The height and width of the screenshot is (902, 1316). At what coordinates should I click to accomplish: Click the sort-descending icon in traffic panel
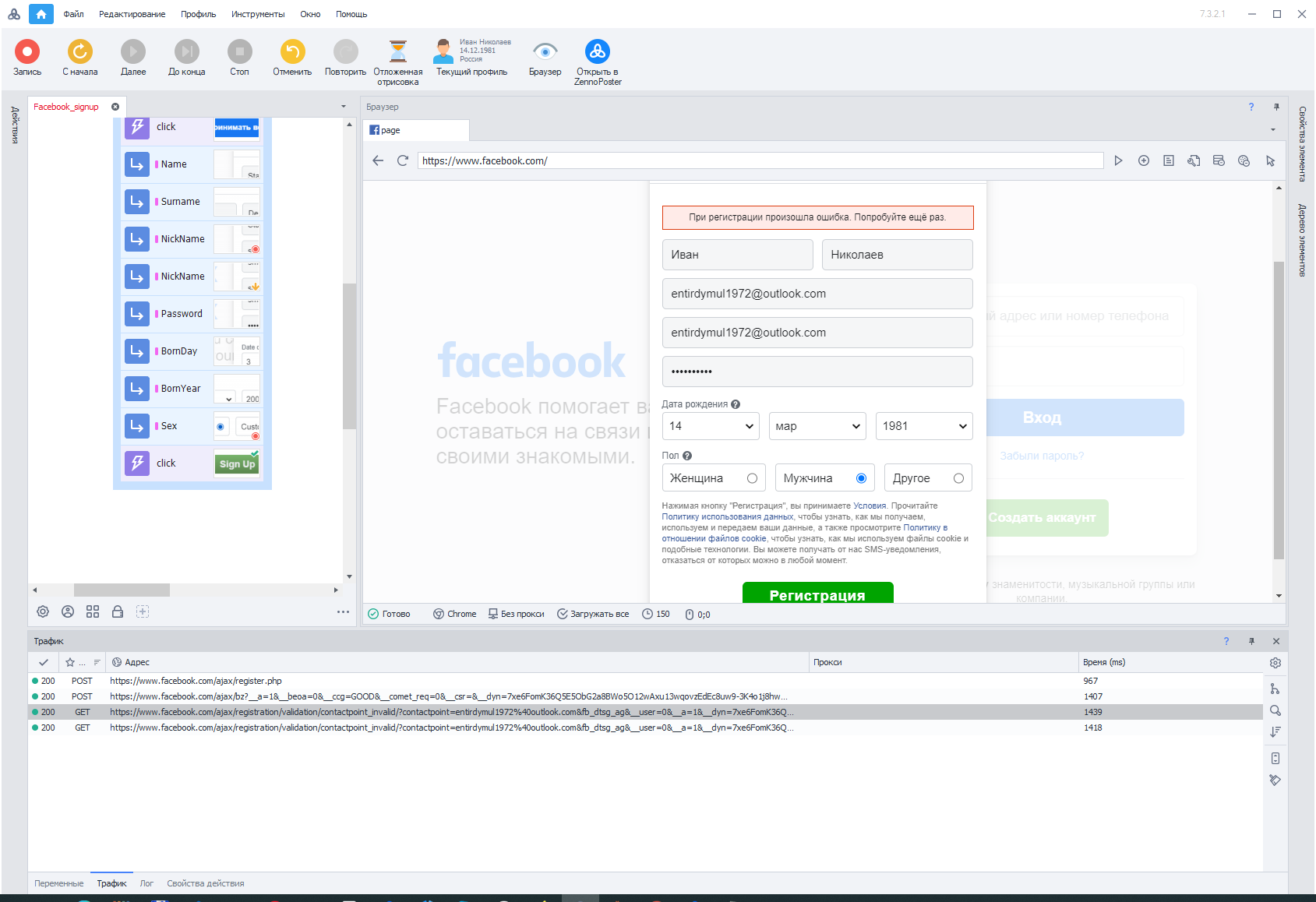(x=1275, y=732)
